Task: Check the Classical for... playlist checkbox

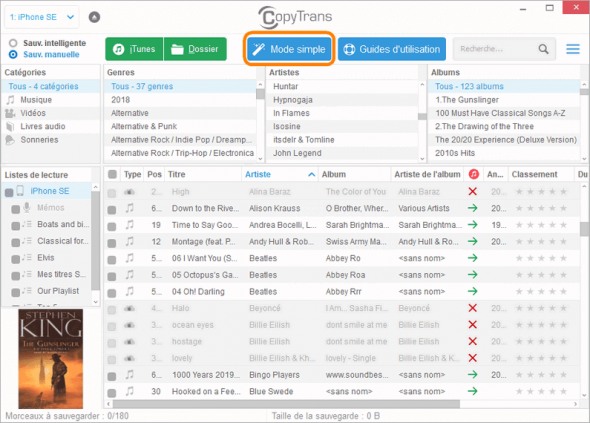Action: coord(15,242)
